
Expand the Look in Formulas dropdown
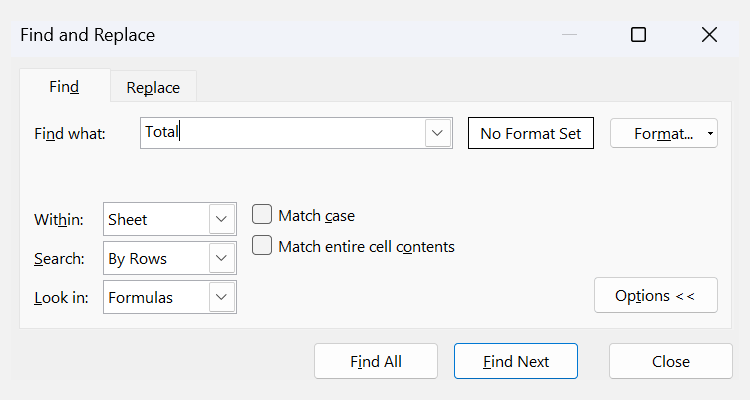point(221,297)
